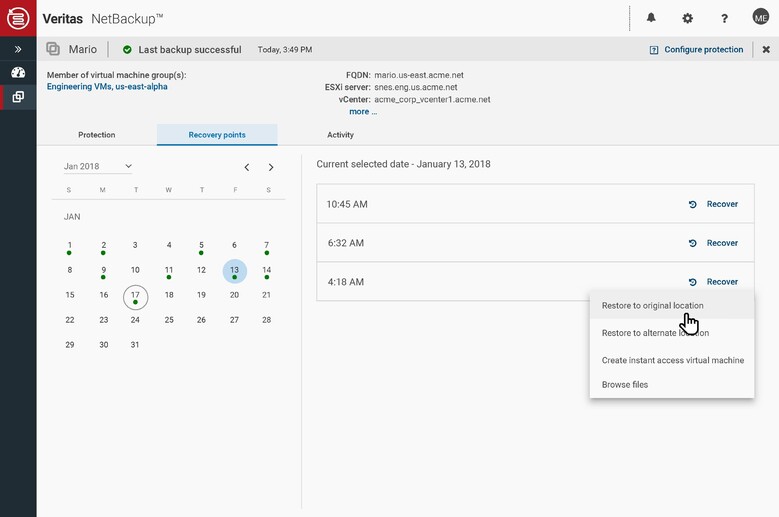This screenshot has height=517, width=779.
Task: Click the more... link under vCenter
Action: click(x=362, y=112)
